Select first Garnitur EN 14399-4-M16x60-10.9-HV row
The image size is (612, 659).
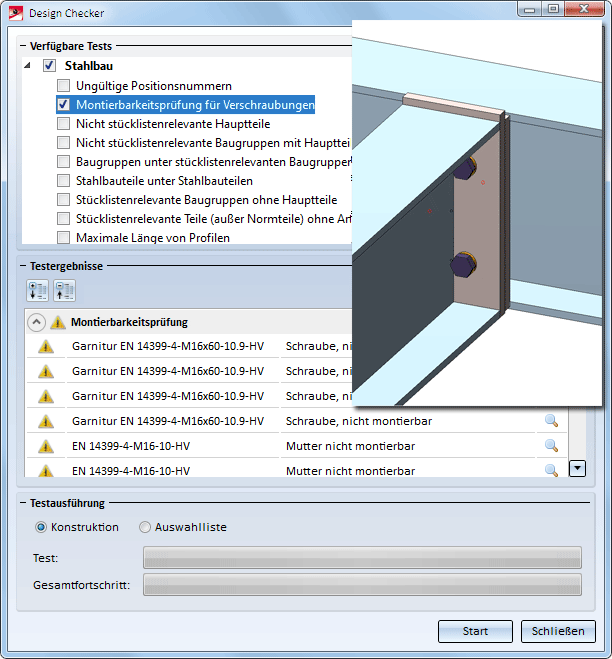click(x=168, y=346)
